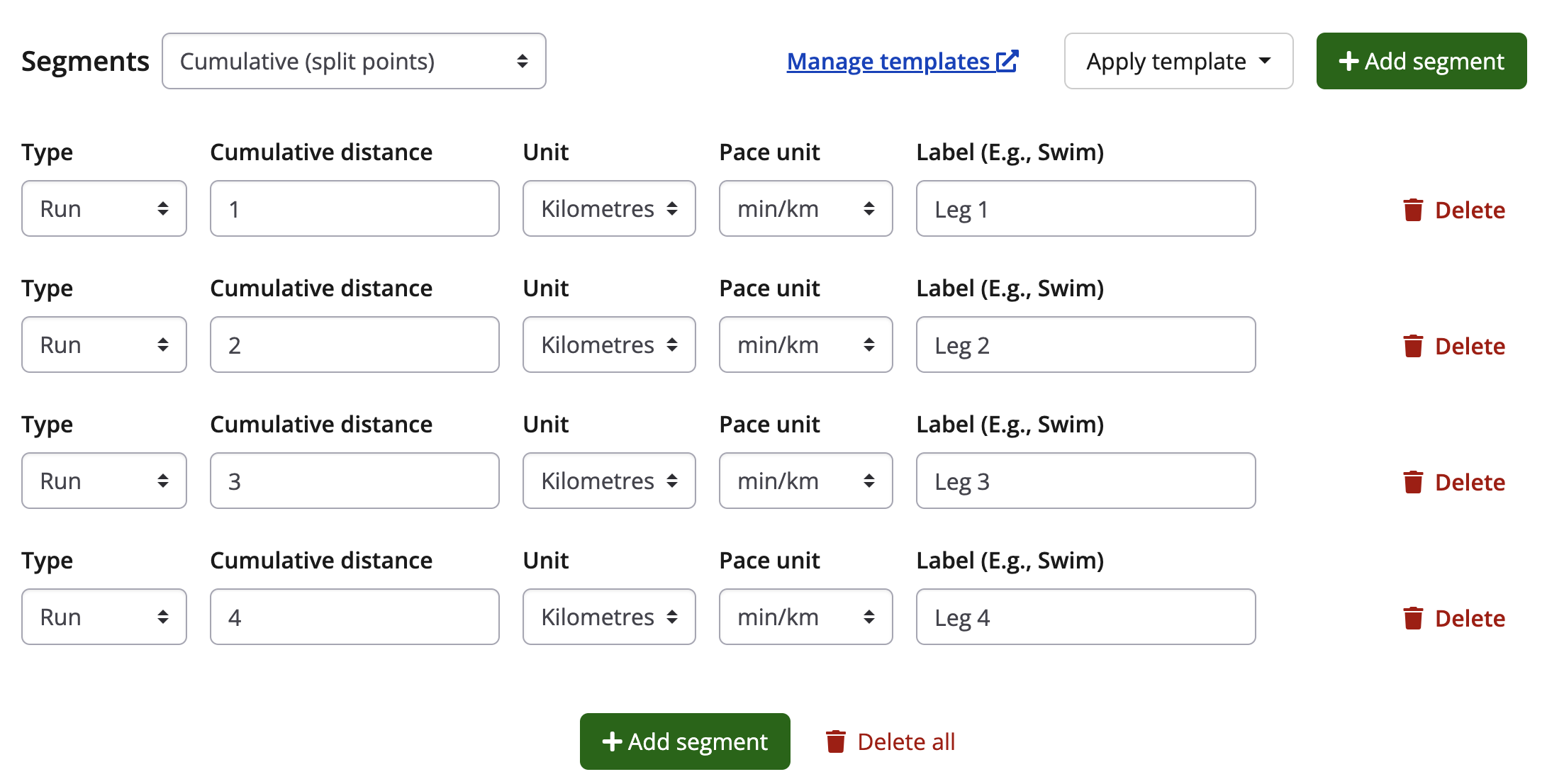Click the trash icon for Leg 4
This screenshot has height=784, width=1547.
[x=1413, y=618]
